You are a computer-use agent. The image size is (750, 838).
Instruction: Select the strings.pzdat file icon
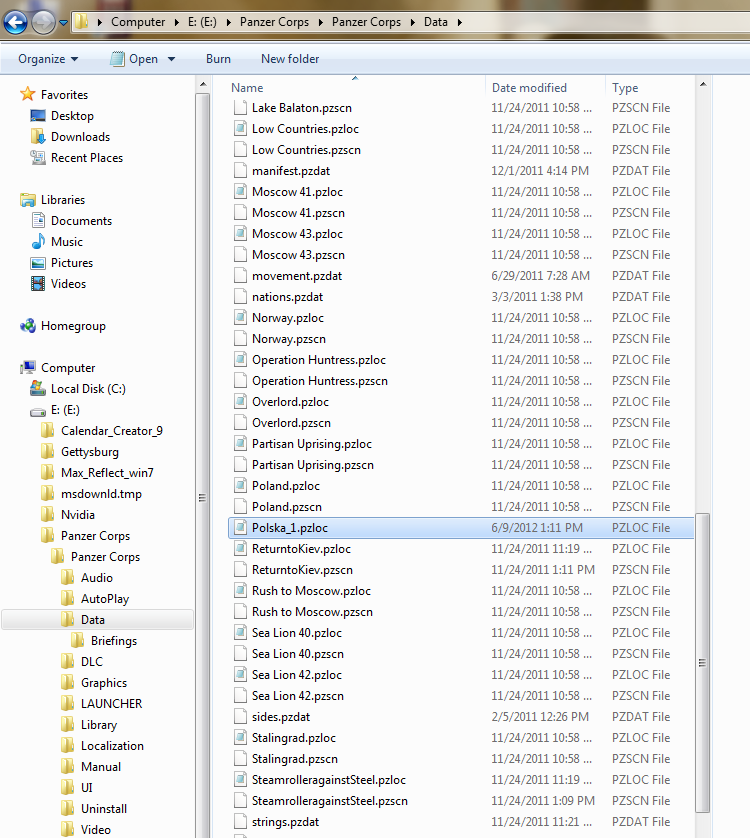click(x=240, y=821)
